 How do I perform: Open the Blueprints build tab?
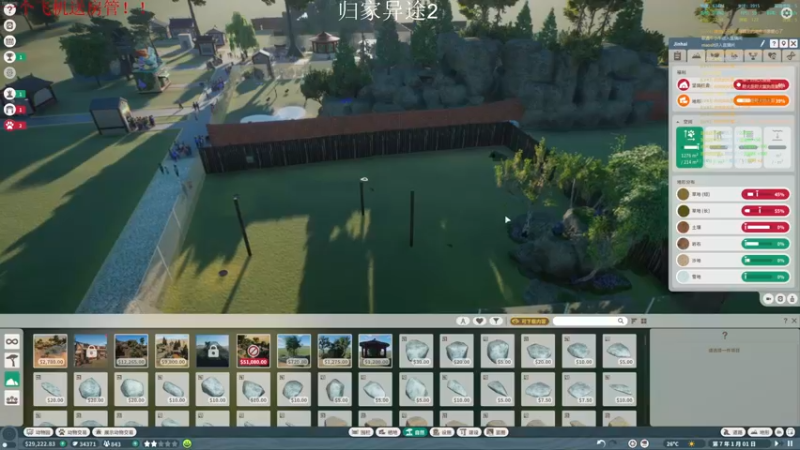click(496, 432)
